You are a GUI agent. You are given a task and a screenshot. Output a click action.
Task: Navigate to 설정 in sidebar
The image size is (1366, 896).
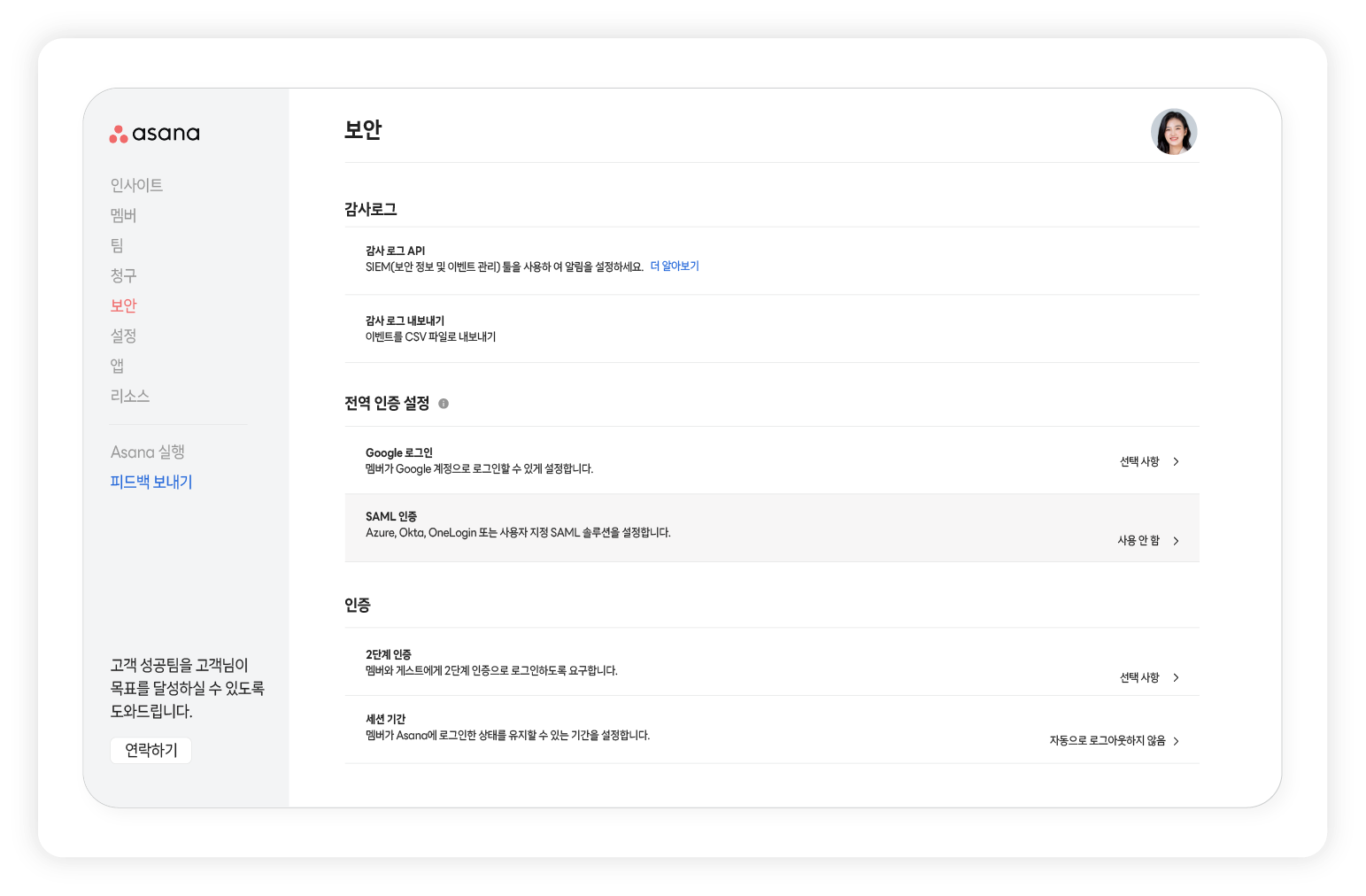(123, 336)
